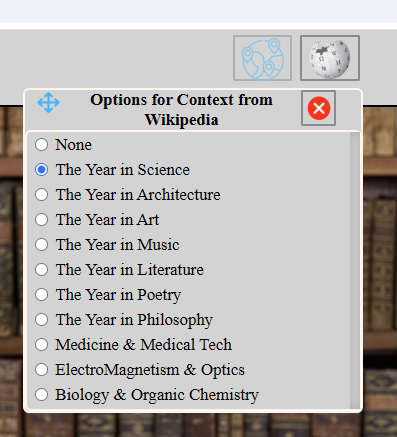Click the Medicine & Medical Tech label
397x437 pixels.
144,345
